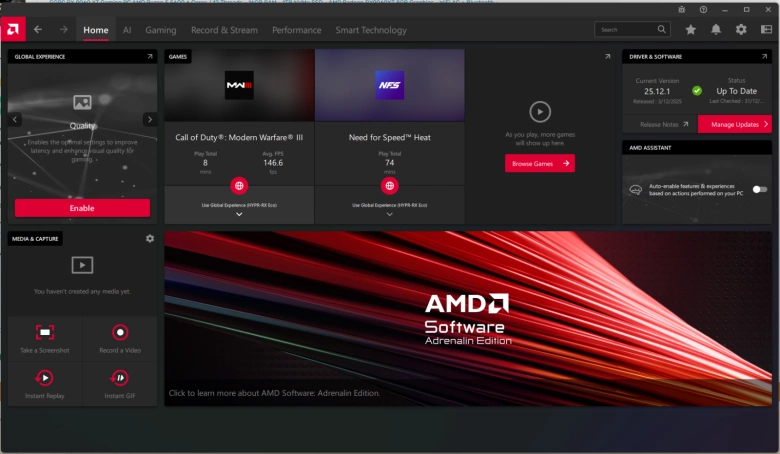Go forward with the right arrow
Viewport: 780px width, 454px height.
tap(64, 30)
